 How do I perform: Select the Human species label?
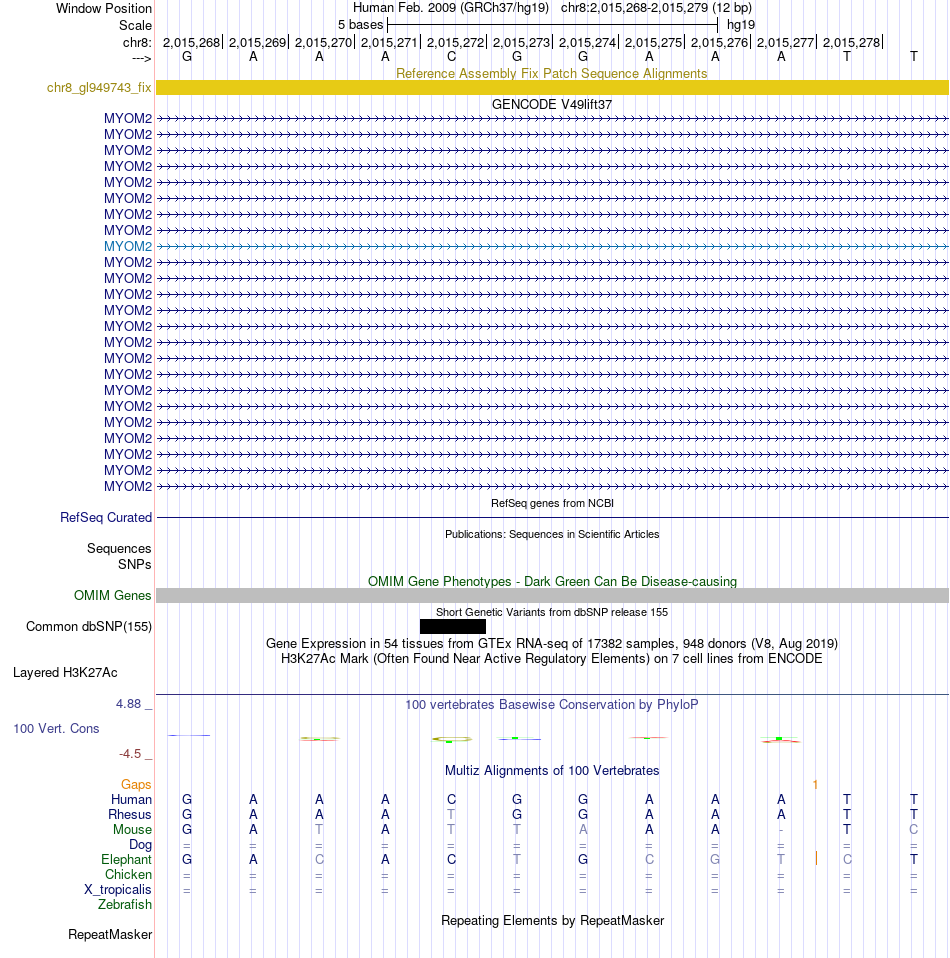click(131, 799)
